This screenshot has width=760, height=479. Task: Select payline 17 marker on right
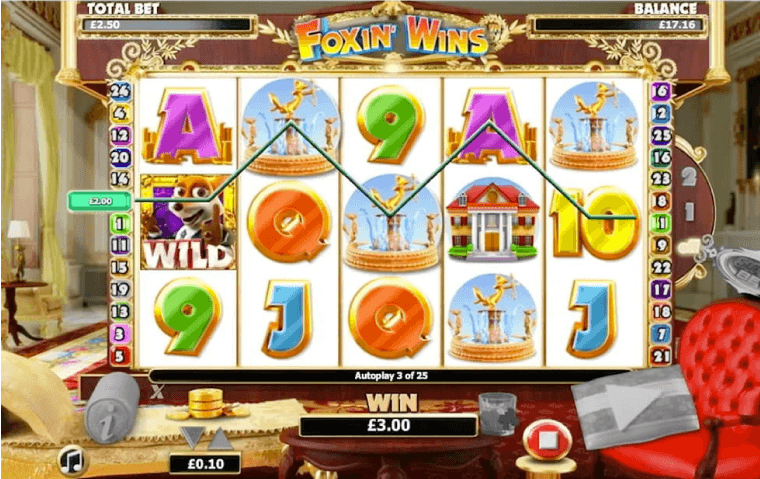[x=661, y=289]
